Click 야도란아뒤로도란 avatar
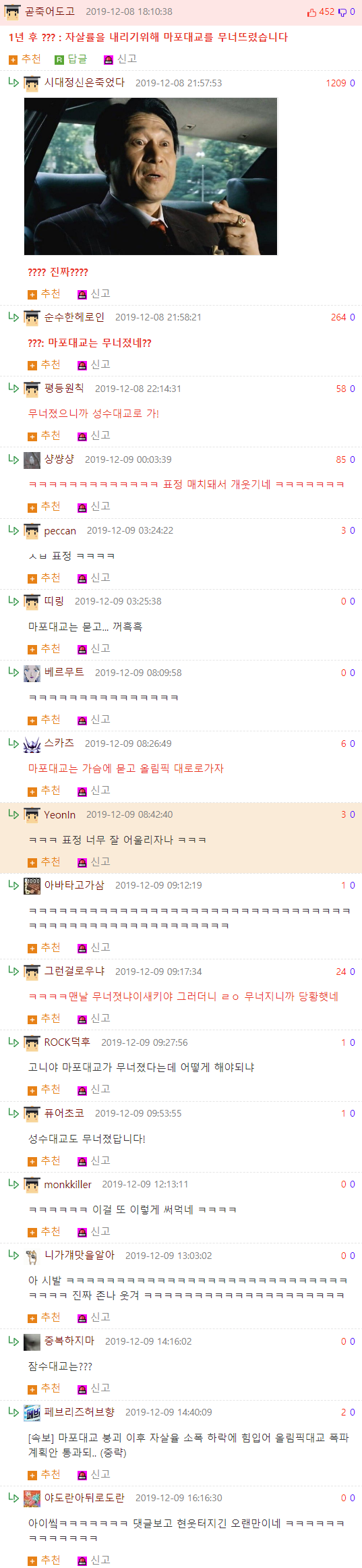 point(32,1499)
